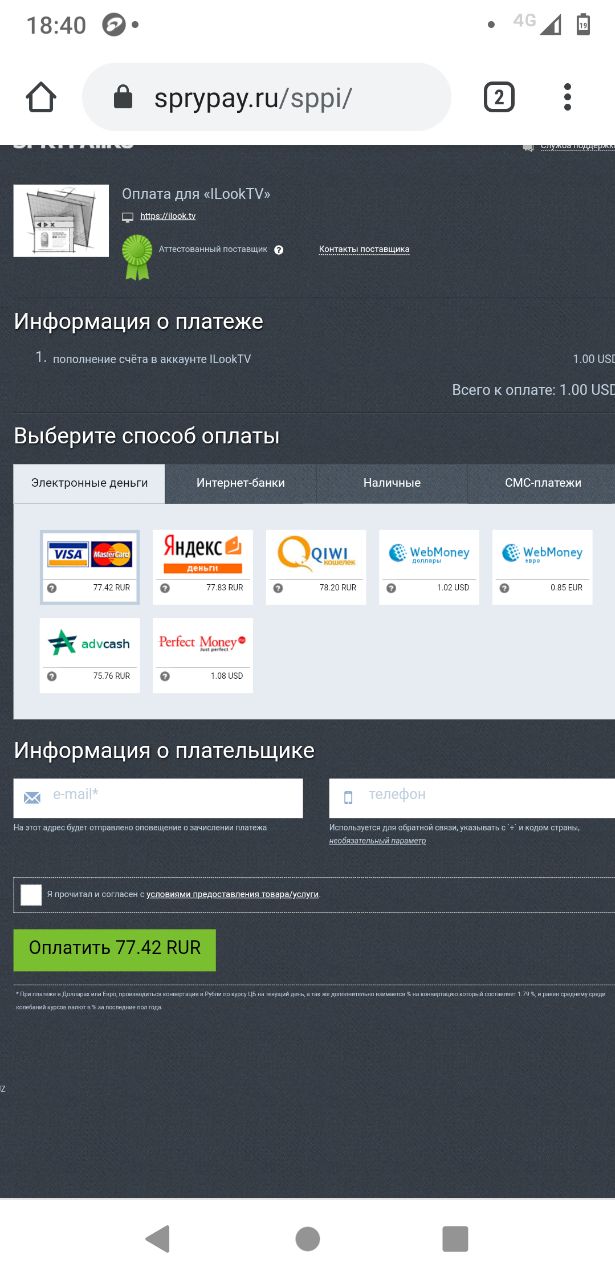Open the Контакты поставщика link
Viewport: 615px width, 1280px height.
click(364, 249)
